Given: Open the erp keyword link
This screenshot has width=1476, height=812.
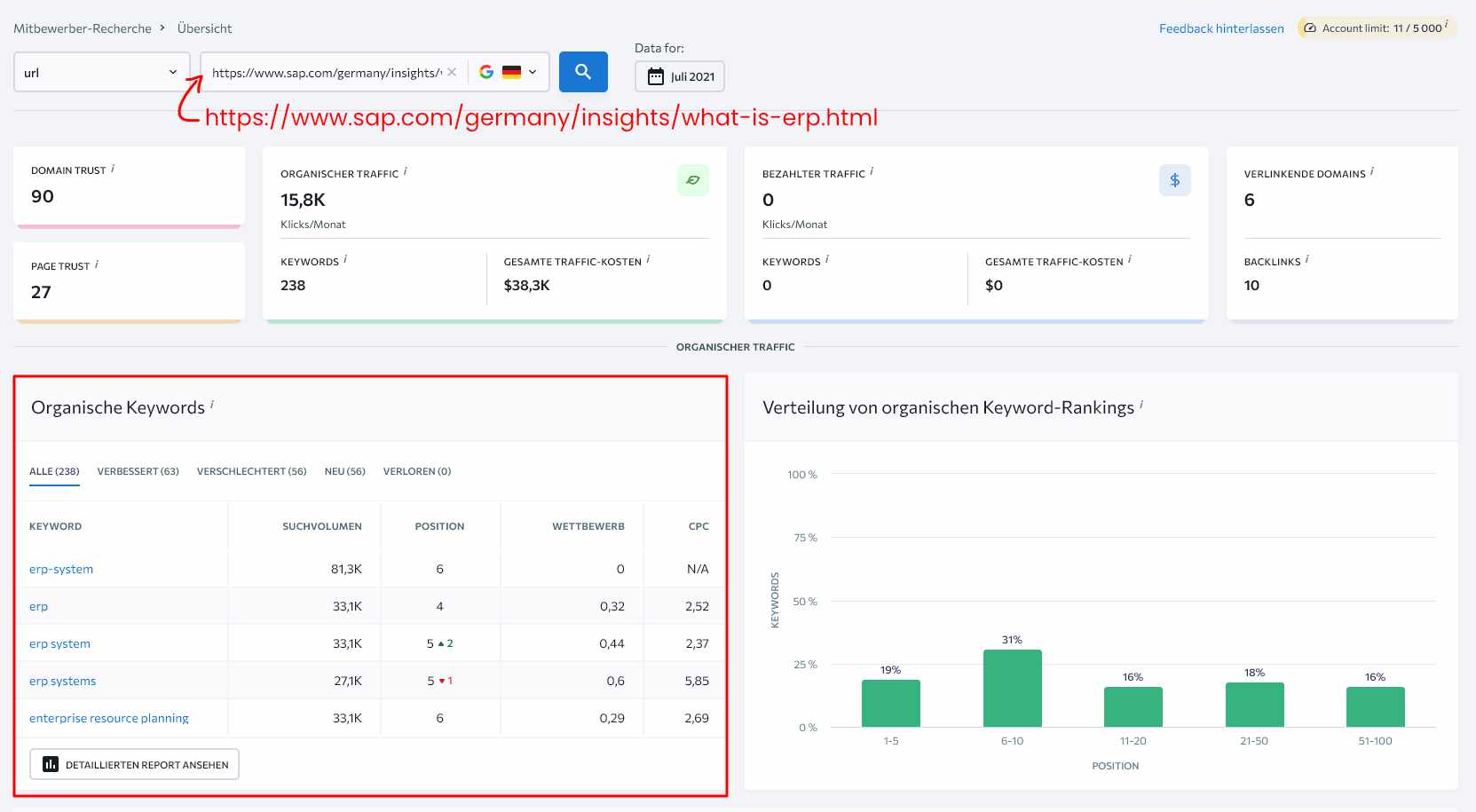Looking at the screenshot, I should click(x=38, y=606).
